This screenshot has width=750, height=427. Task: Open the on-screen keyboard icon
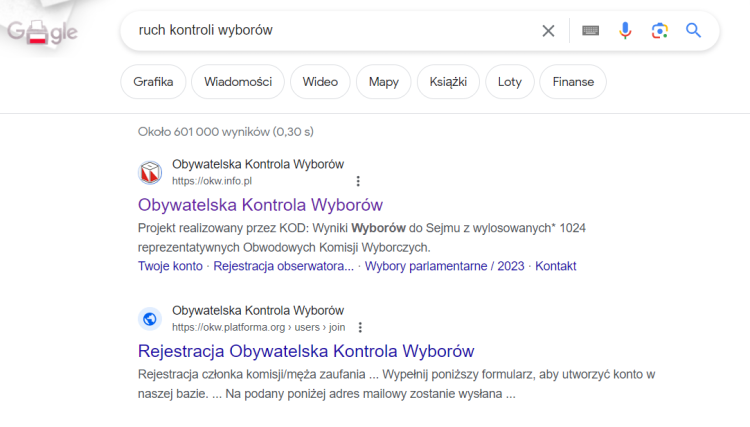pyautogui.click(x=590, y=31)
